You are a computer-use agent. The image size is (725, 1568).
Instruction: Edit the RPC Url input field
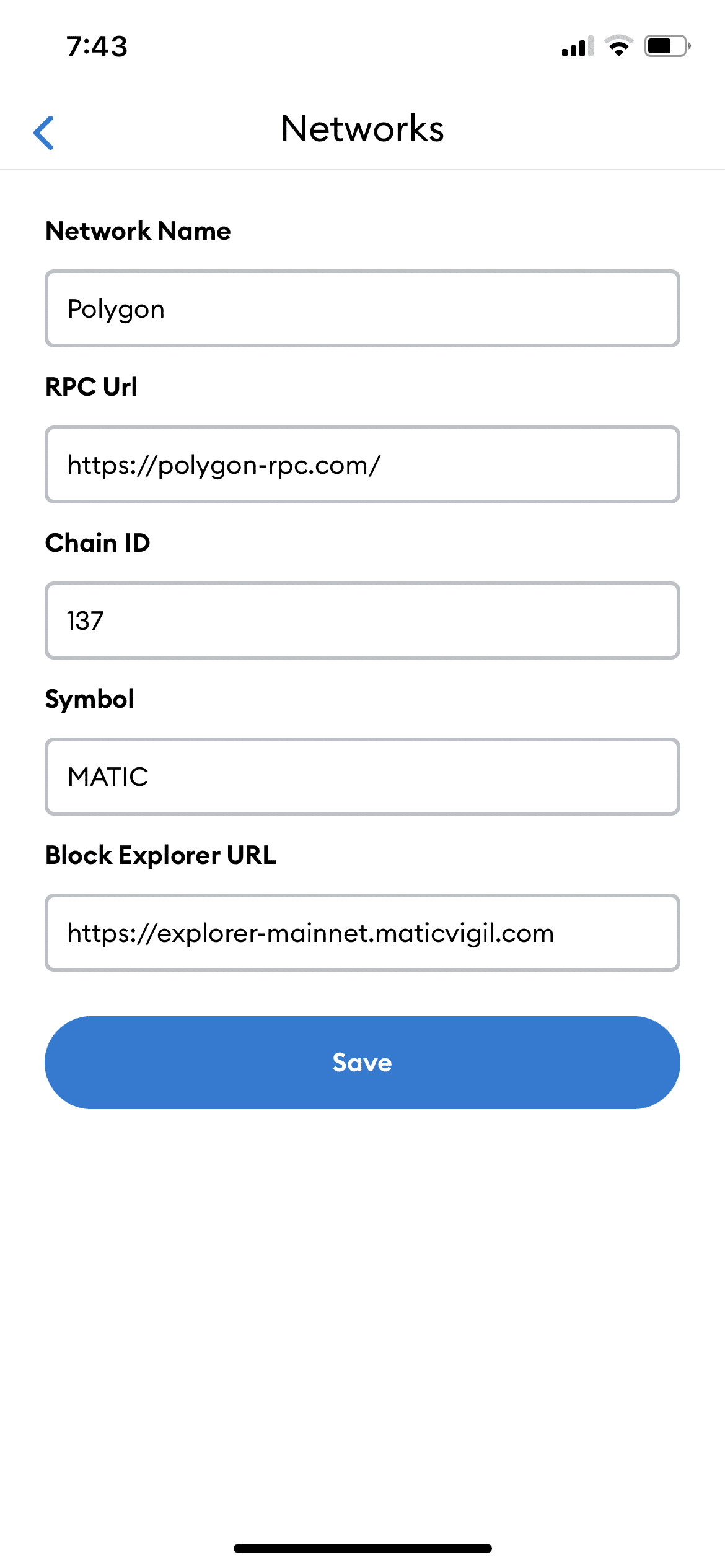point(362,464)
